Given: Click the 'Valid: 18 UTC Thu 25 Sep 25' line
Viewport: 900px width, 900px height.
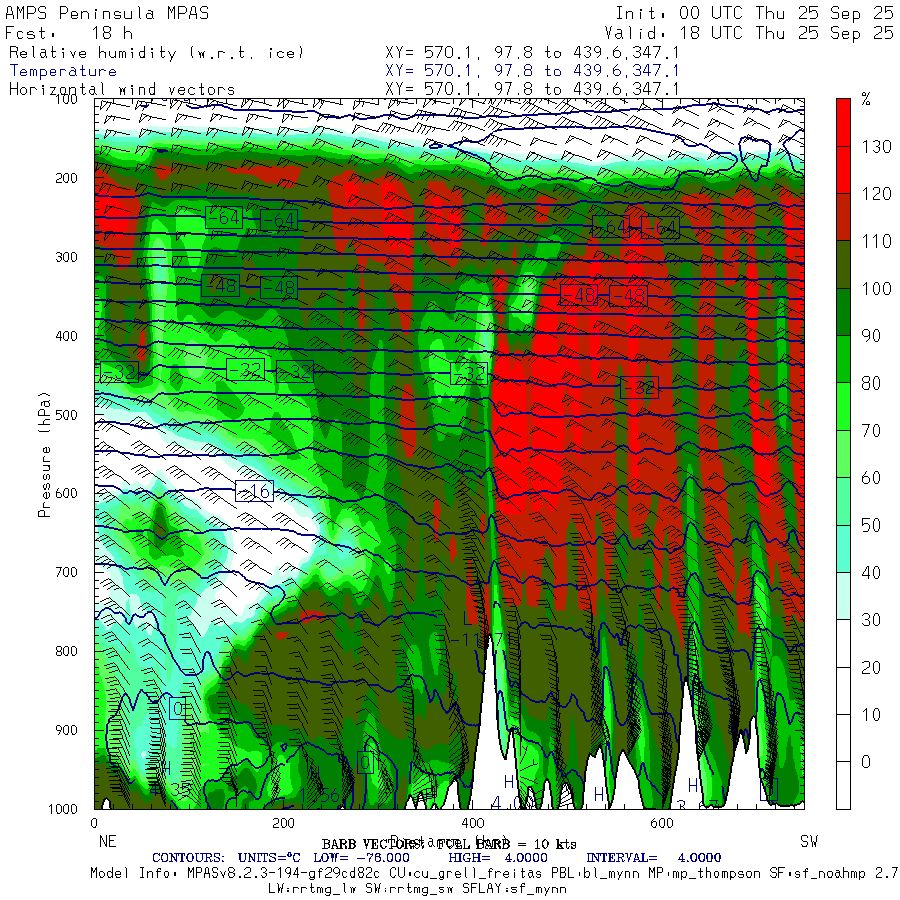Looking at the screenshot, I should (x=749, y=33).
